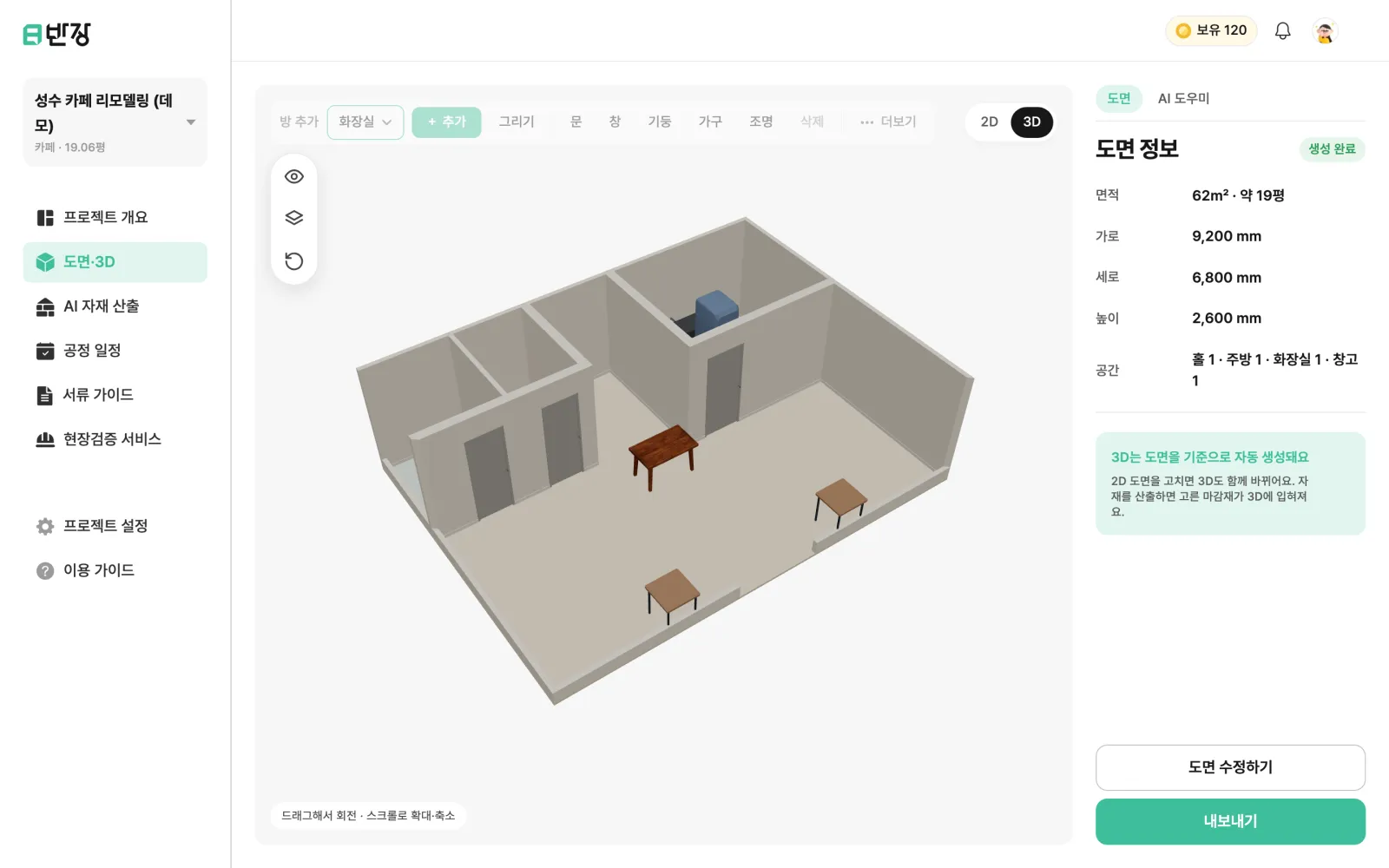Switch the viewer to 2D mode
The height and width of the screenshot is (868, 1389).
990,122
